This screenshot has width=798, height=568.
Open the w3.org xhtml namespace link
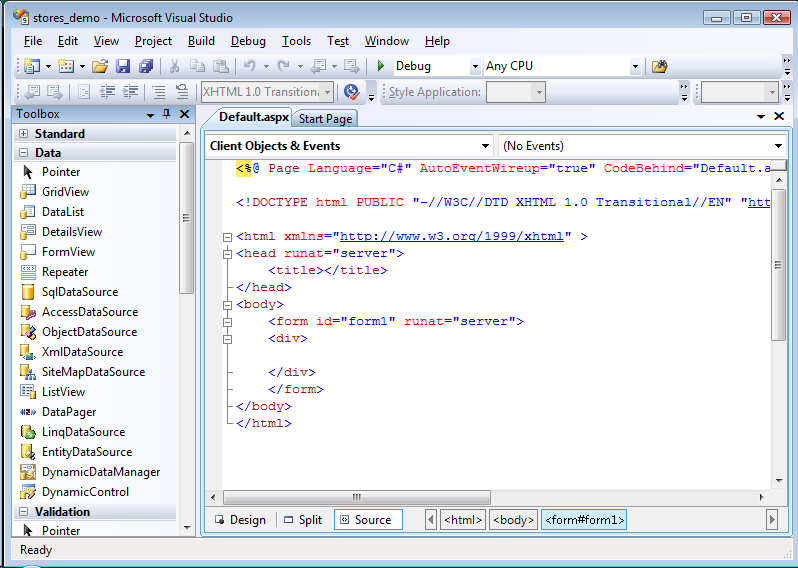coord(451,237)
